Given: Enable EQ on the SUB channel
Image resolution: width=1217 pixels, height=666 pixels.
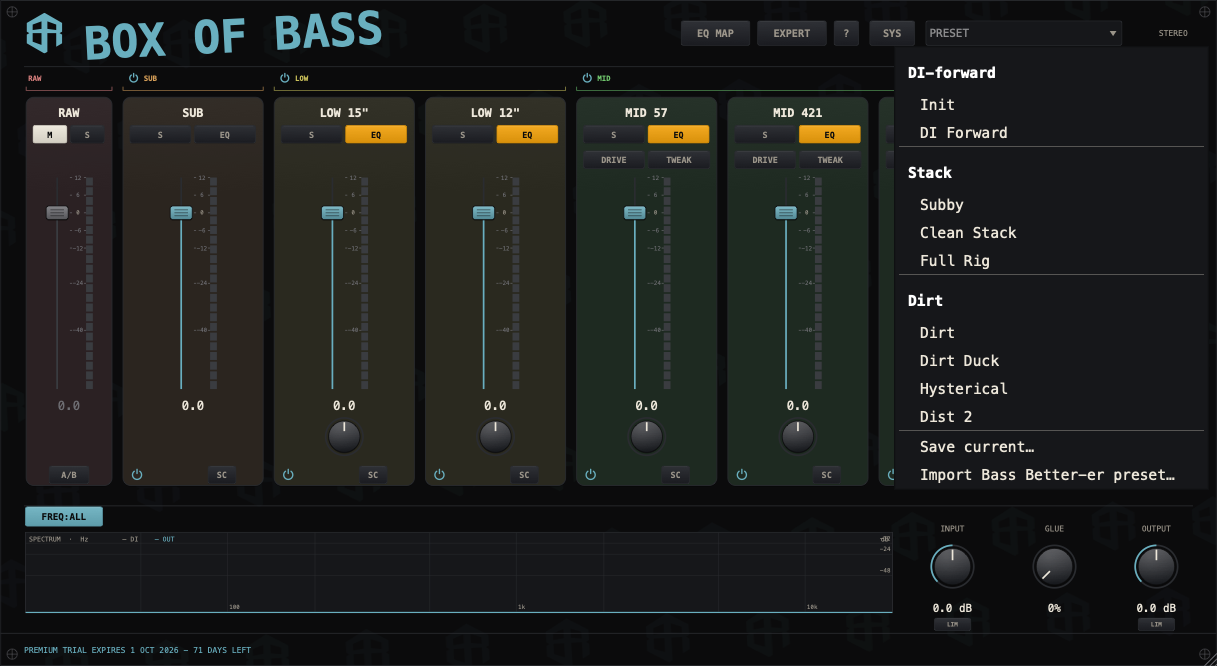Looking at the screenshot, I should click(x=225, y=135).
